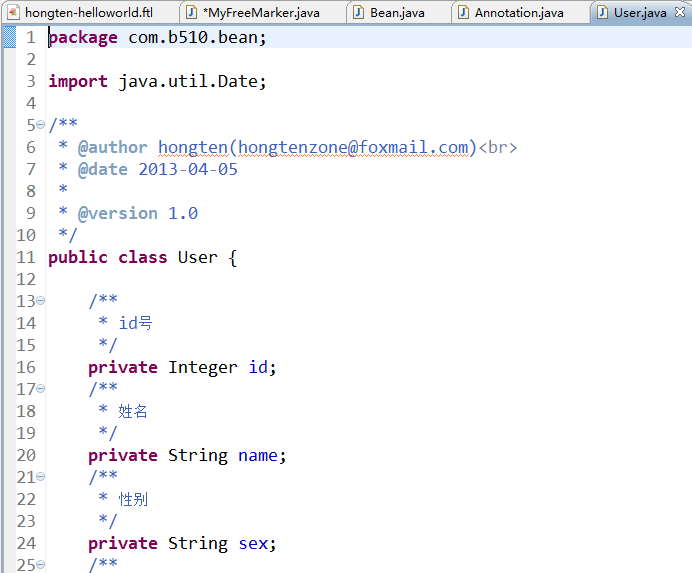Click the 'class' keyword on line 11
The height and width of the screenshot is (573, 692).
(143, 257)
